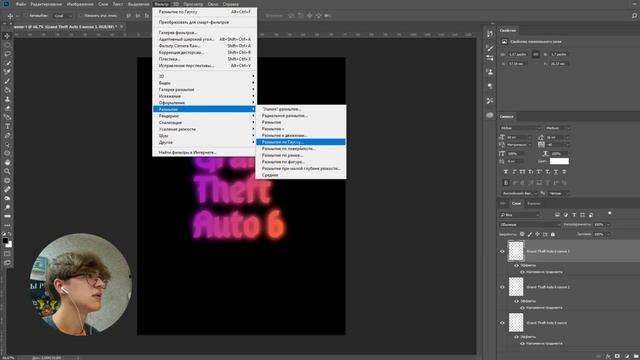Open the Файл menu
The height and width of the screenshot is (360, 640).
tap(20, 4)
